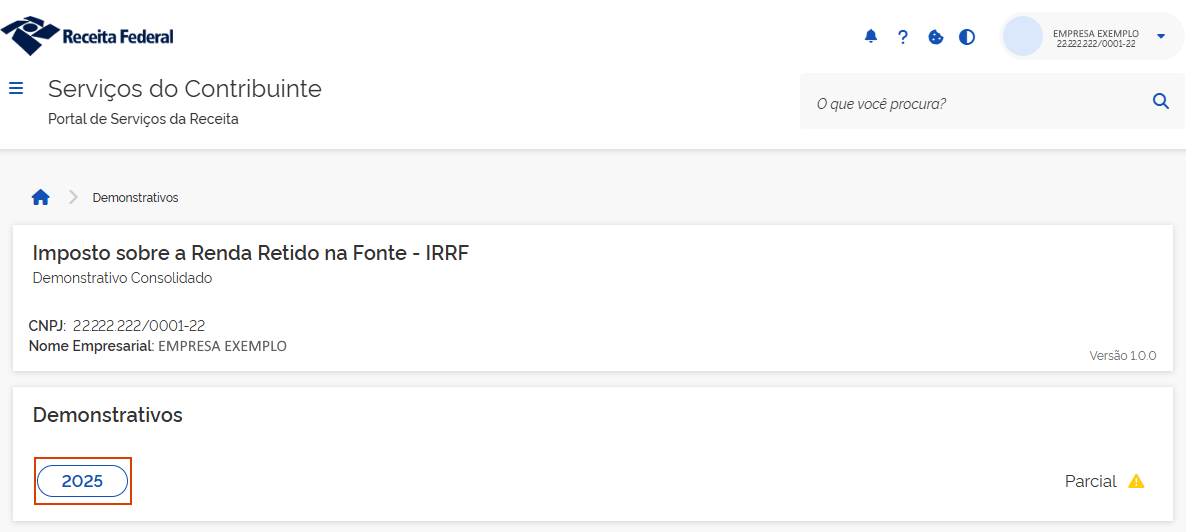Open the notifications bell

(871, 37)
